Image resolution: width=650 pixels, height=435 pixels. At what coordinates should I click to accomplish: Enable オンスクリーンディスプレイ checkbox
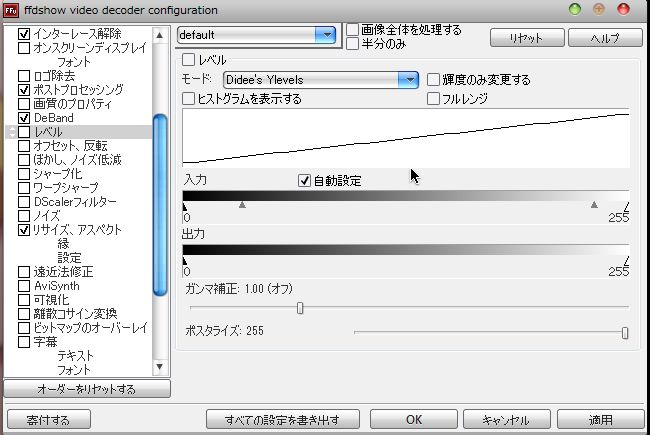24,48
